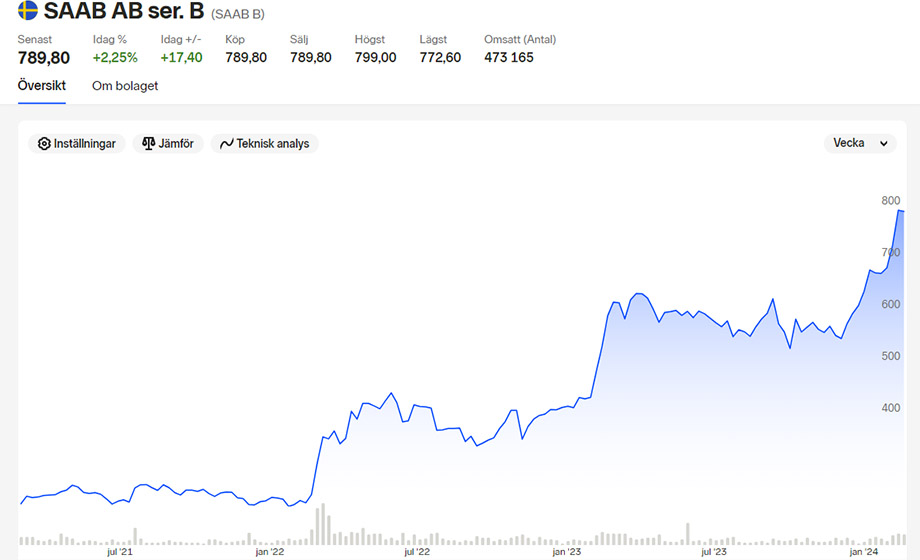Click the jan '23 marker on time axis
920x560 pixels.
[566, 552]
